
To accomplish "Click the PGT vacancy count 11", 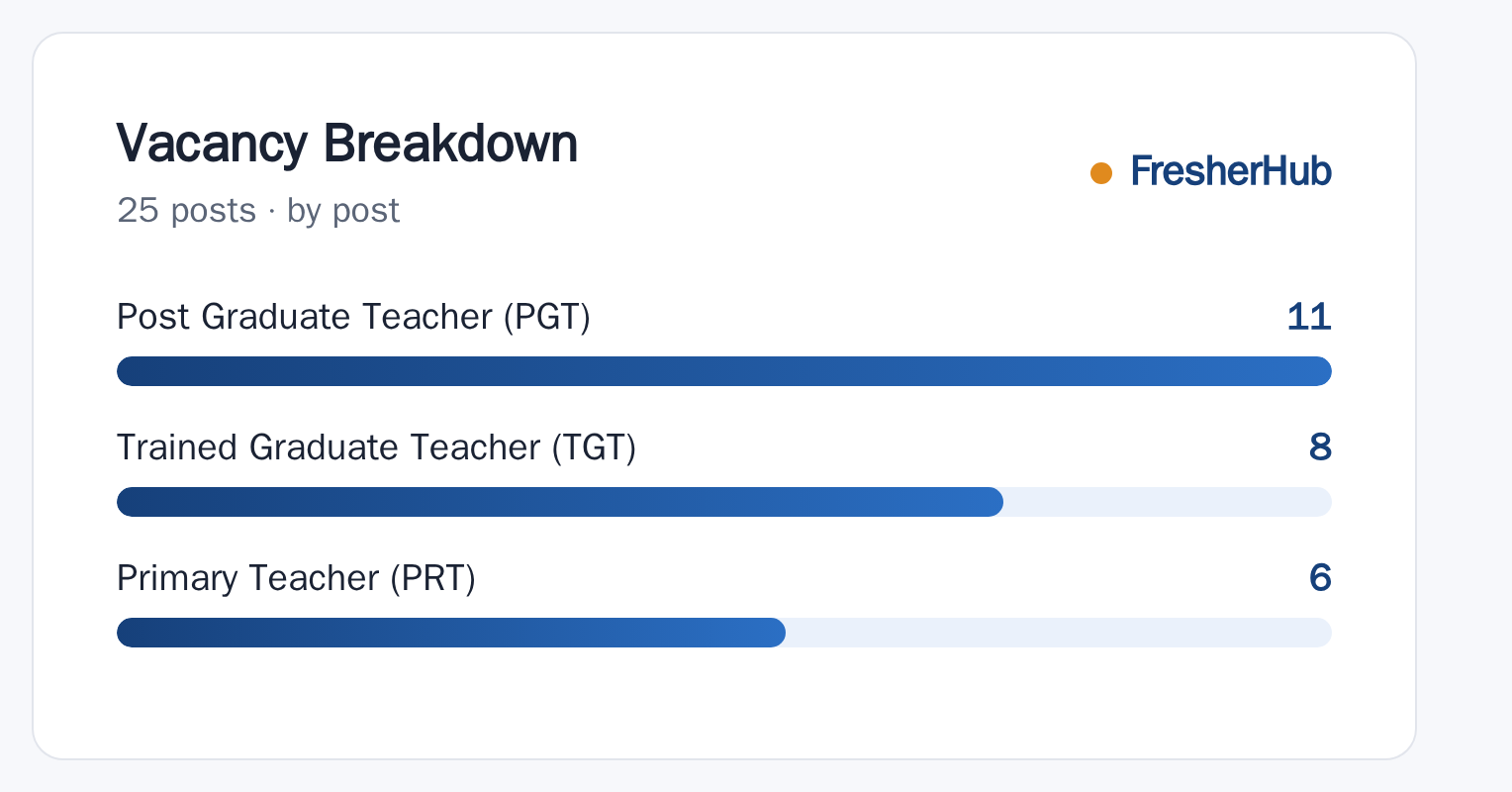I will 1309,317.
